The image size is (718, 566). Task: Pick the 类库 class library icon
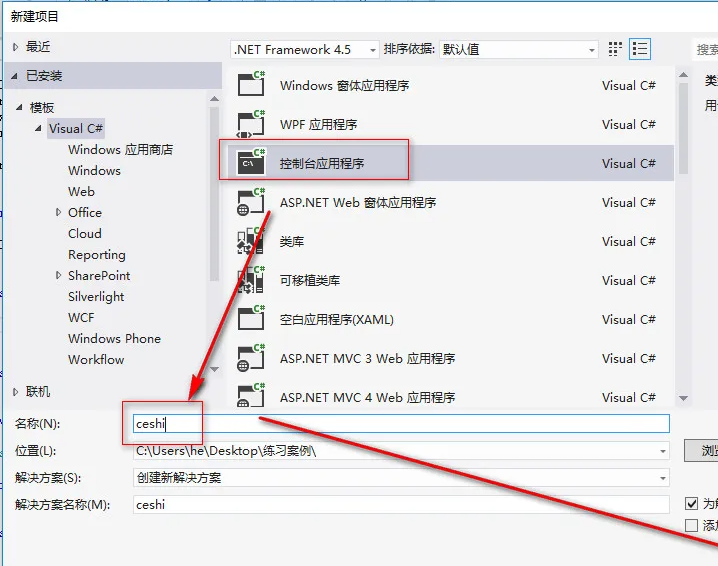[x=250, y=241]
